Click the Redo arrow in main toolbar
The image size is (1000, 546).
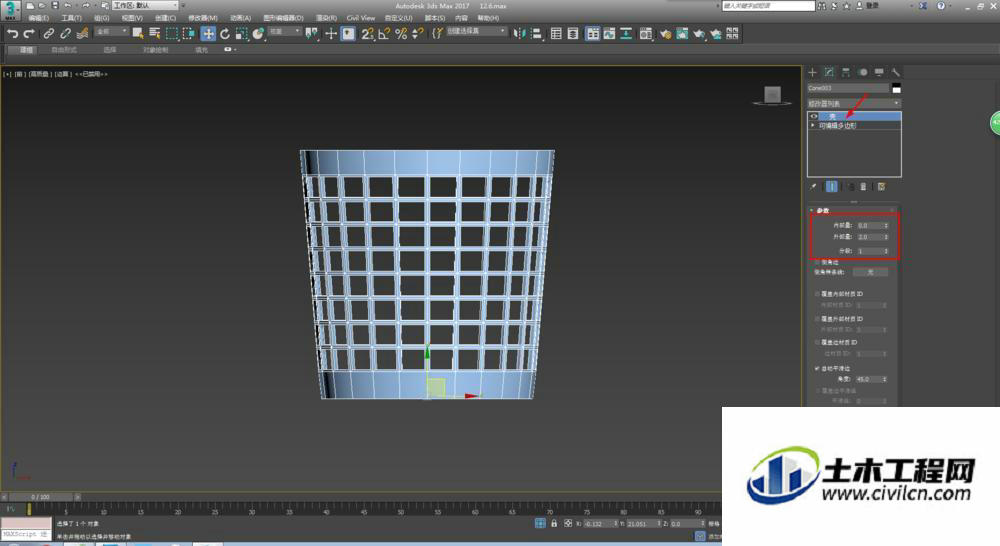pyautogui.click(x=29, y=34)
